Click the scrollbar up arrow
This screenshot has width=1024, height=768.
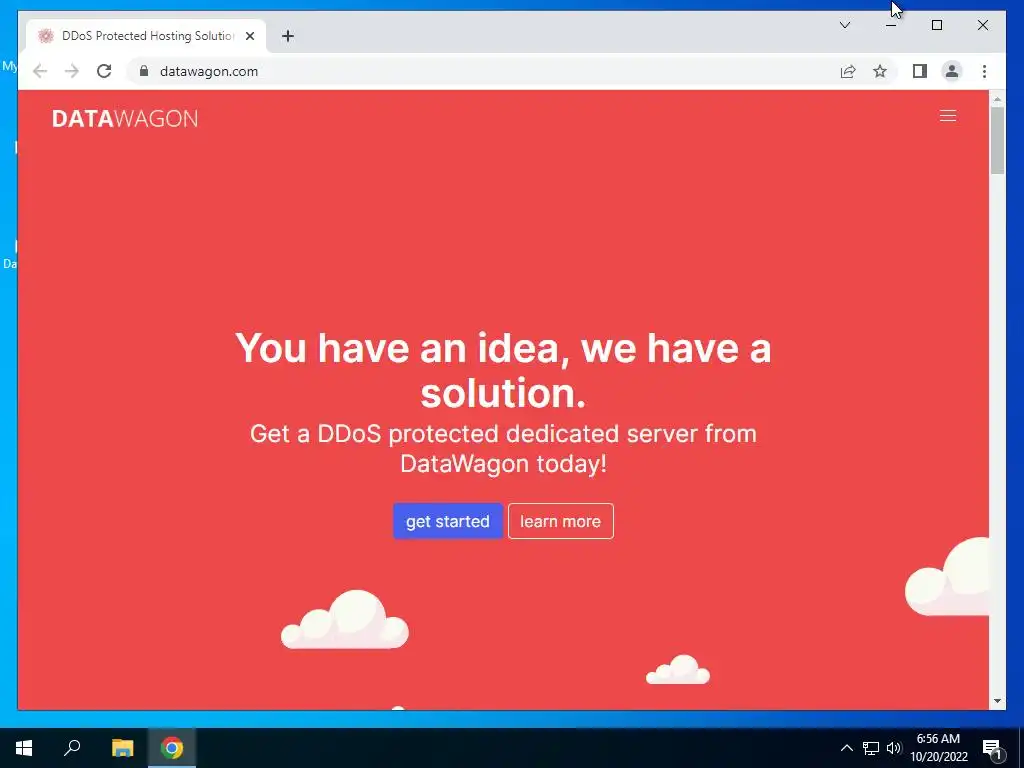[997, 100]
